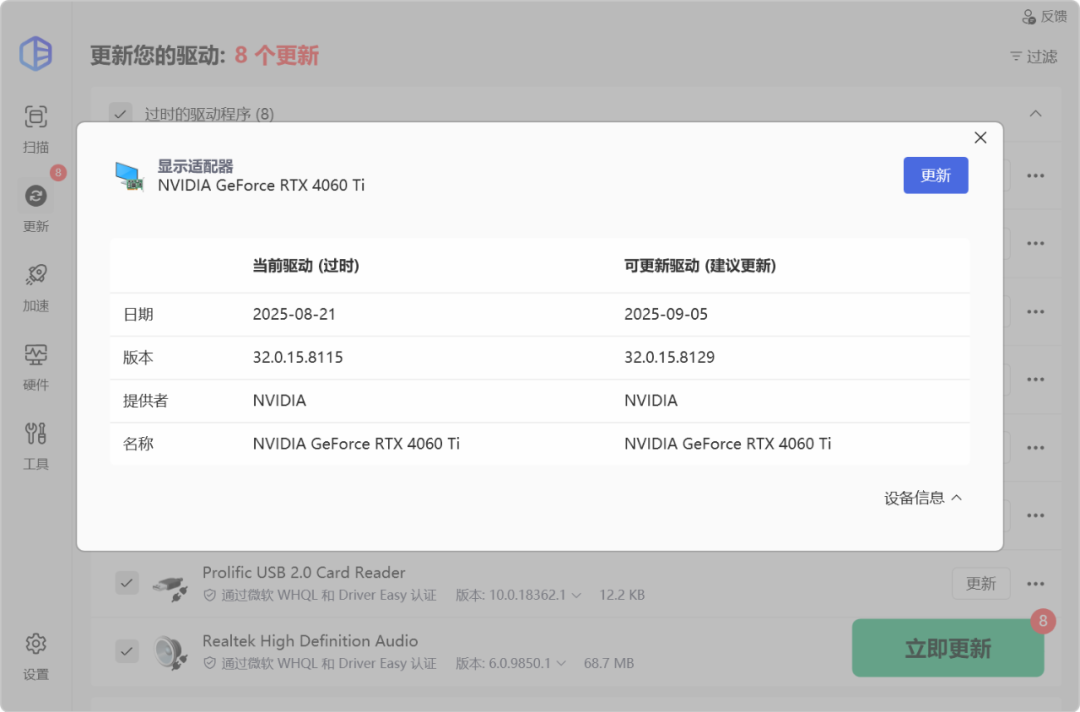Click the 68.7 MB size text
The height and width of the screenshot is (712, 1080).
609,663
